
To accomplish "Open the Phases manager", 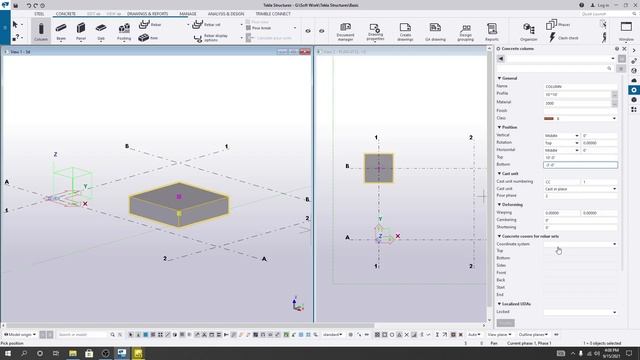I will click(x=558, y=24).
